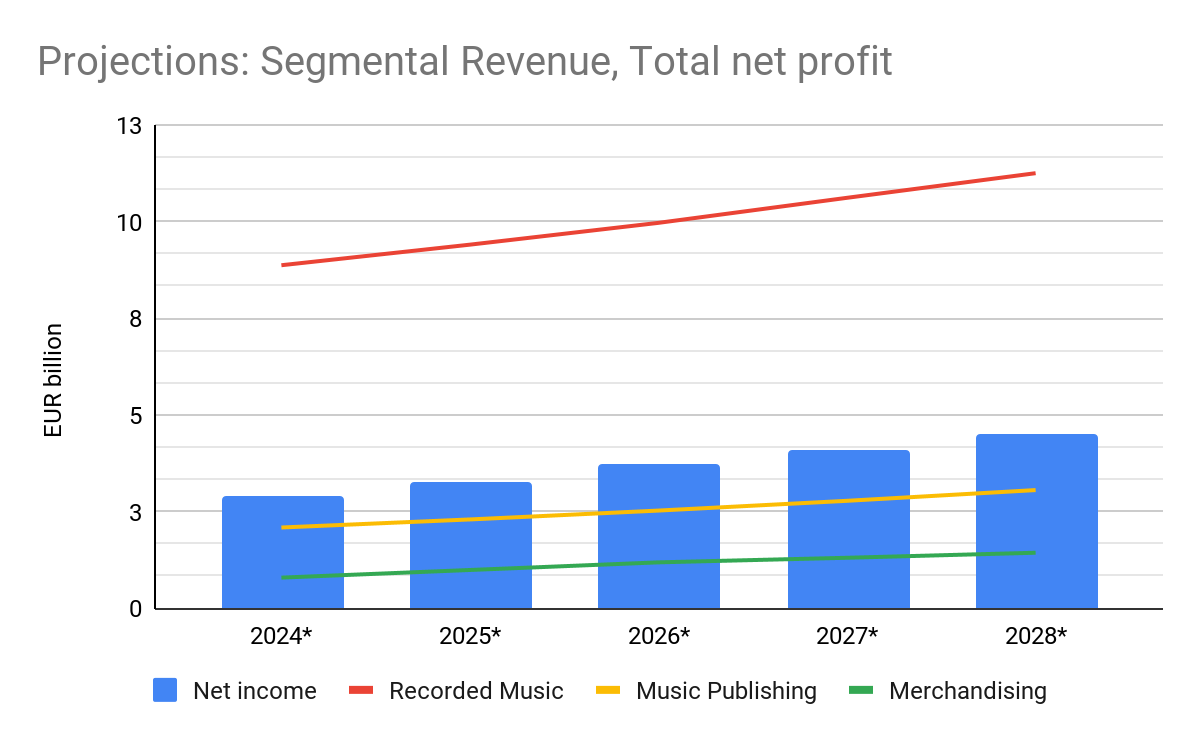This screenshot has width=1200, height=742.
Task: Click the 'EUR billion' y-axis title
Action: [53, 380]
